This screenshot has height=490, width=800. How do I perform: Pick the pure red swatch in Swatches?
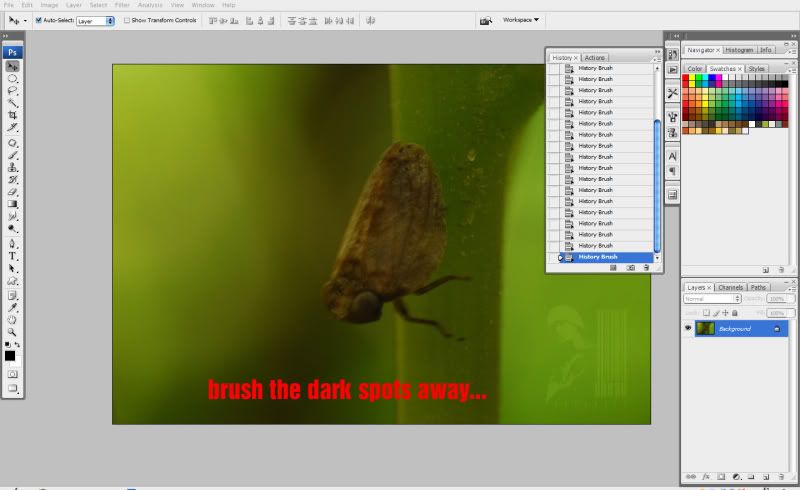pos(686,78)
